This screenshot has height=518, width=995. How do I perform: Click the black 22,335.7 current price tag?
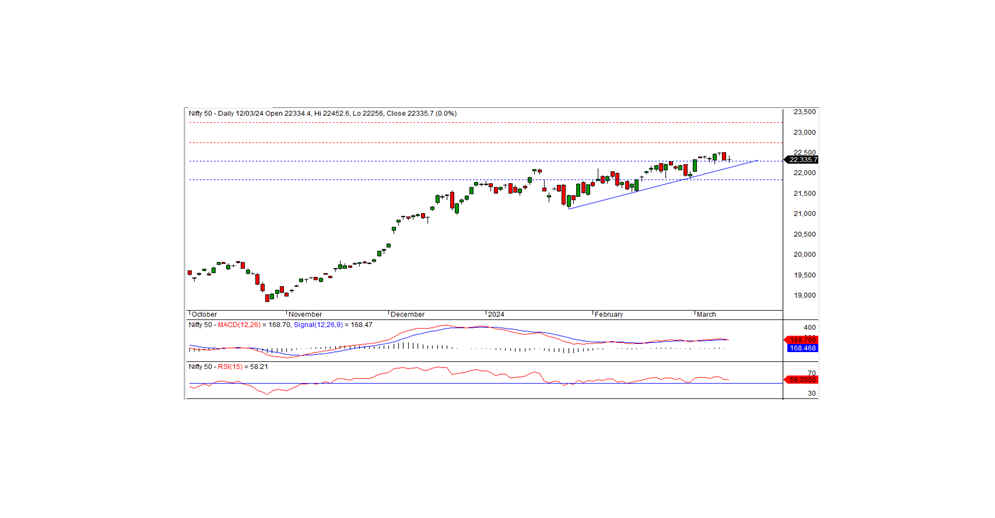point(801,159)
